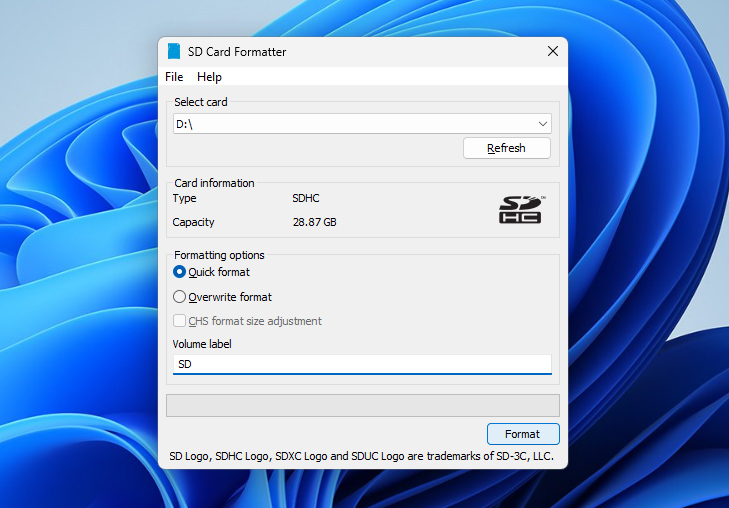Screen dimensions: 729x508
Task: Click the SD Card Formatter title bar icon
Action: pyautogui.click(x=174, y=51)
